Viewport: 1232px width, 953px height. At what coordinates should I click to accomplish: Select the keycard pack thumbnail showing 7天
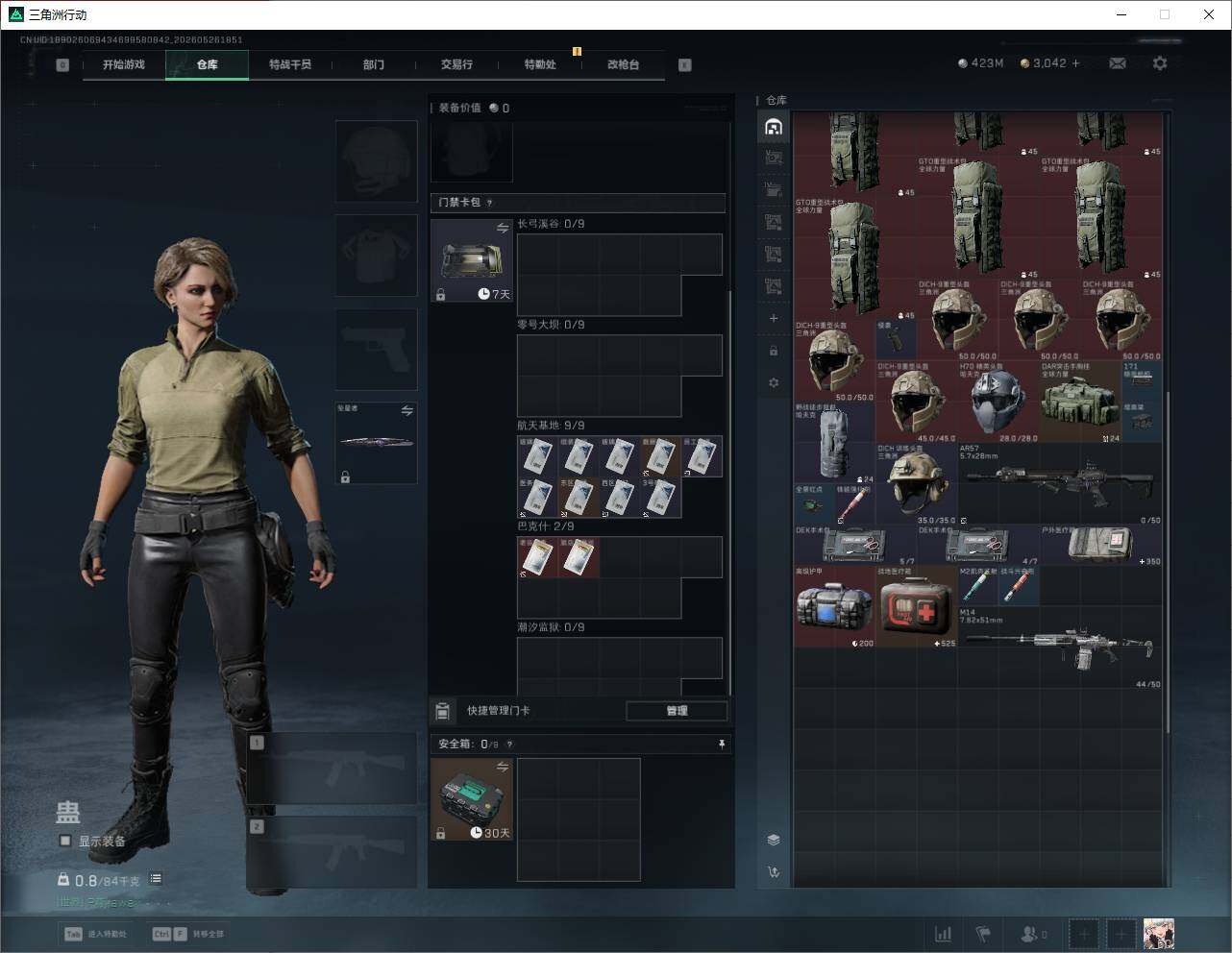472,260
